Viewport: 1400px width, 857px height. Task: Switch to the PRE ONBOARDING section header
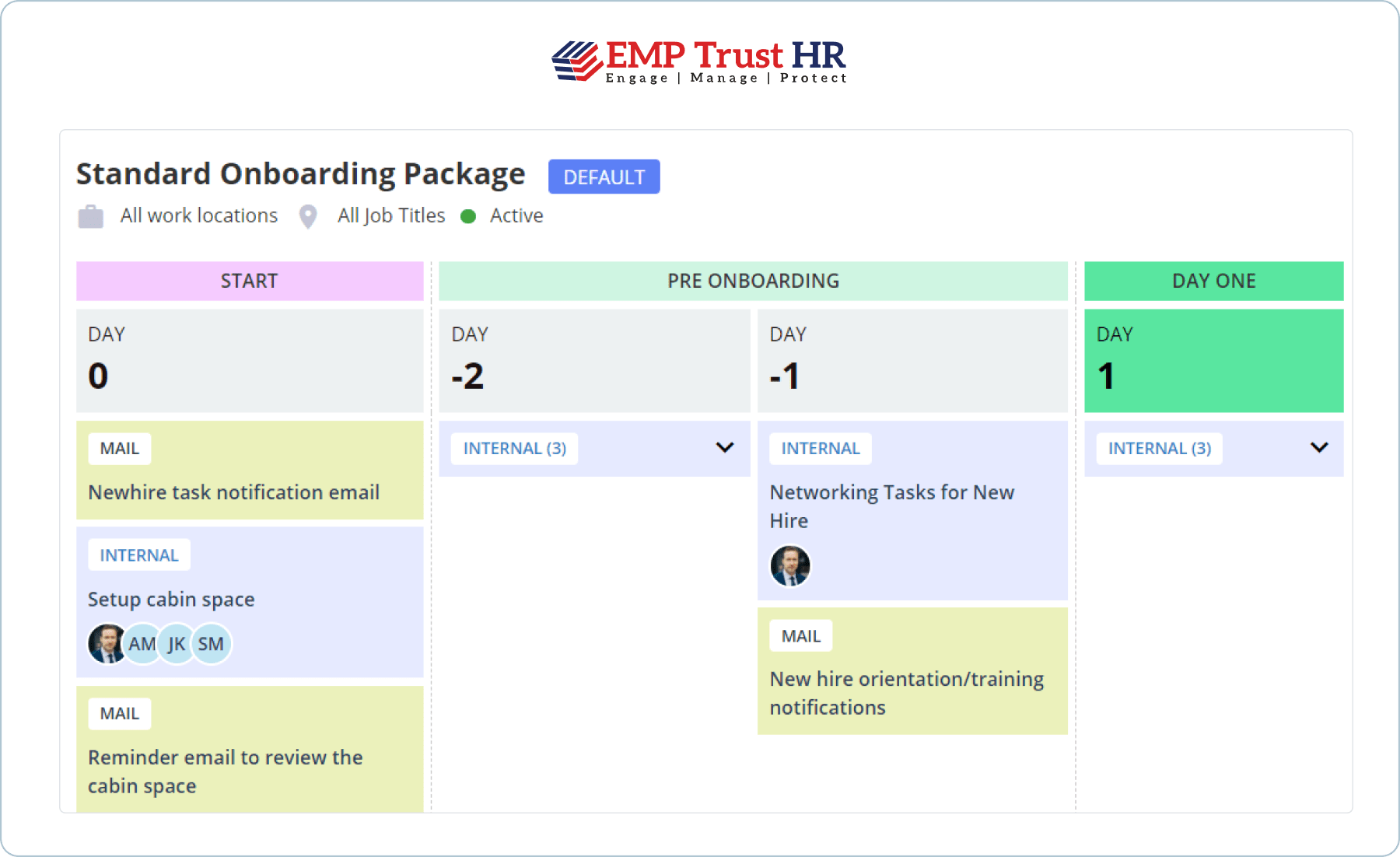pyautogui.click(x=753, y=281)
